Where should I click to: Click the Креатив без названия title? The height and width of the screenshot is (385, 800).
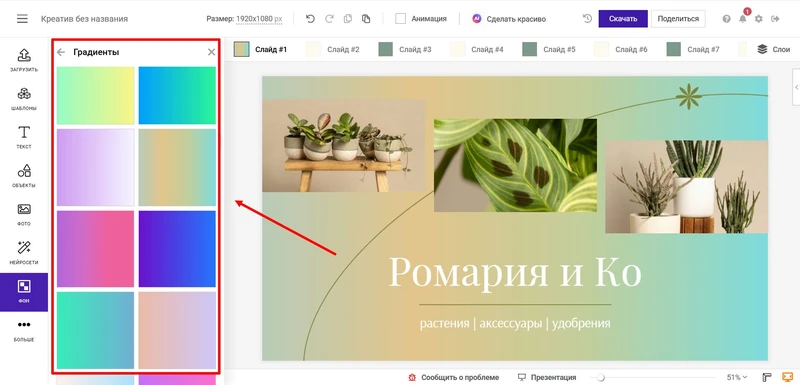click(84, 19)
